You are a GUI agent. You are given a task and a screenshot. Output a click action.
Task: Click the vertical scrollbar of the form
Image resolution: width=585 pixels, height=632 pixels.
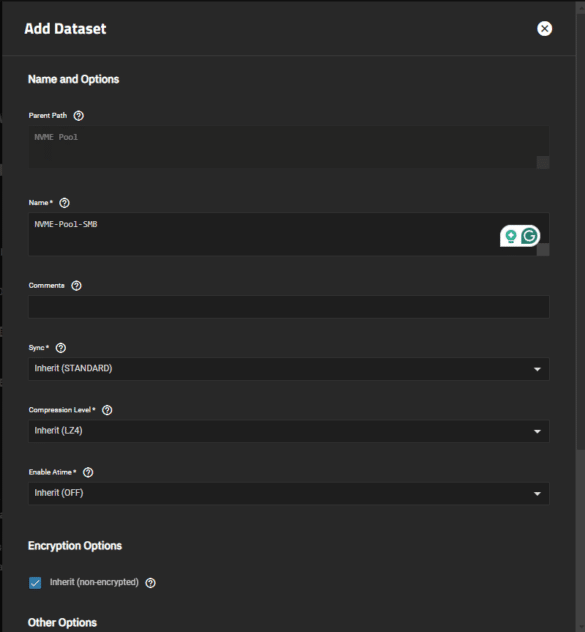(580, 226)
